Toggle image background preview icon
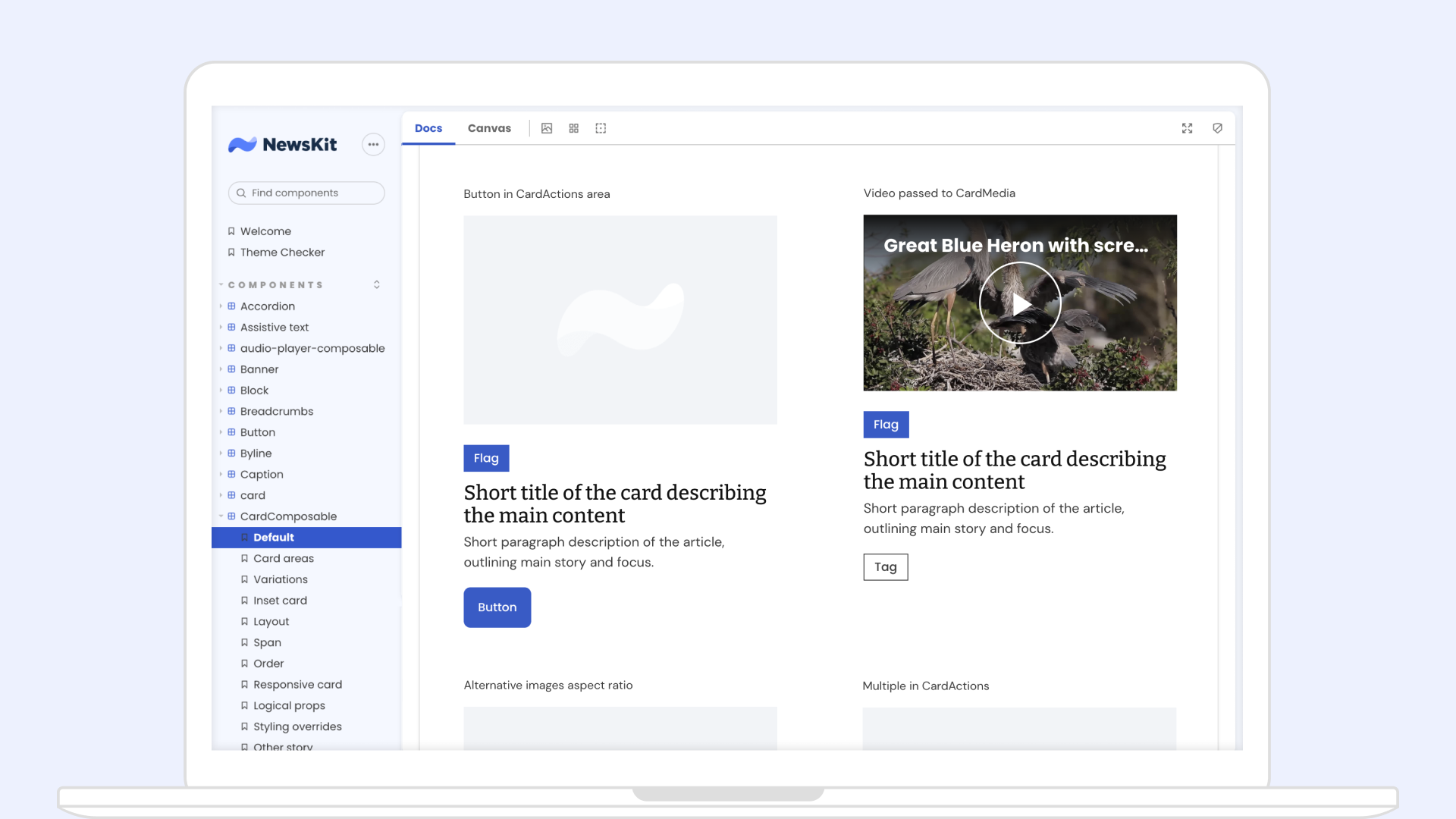This screenshot has height=819, width=1456. point(547,128)
